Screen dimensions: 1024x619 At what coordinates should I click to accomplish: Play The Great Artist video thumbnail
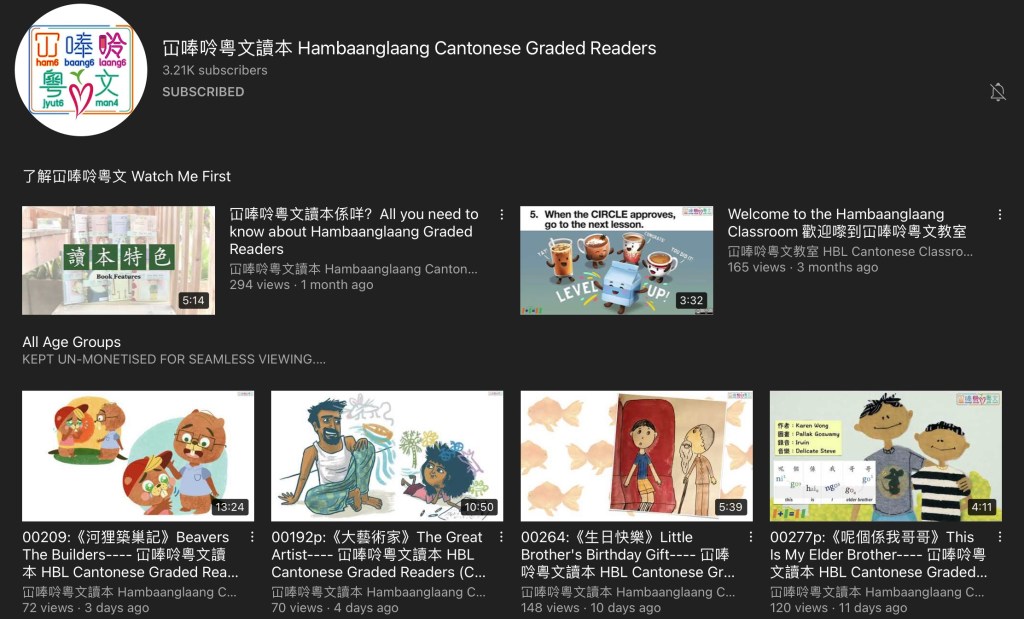coord(387,455)
